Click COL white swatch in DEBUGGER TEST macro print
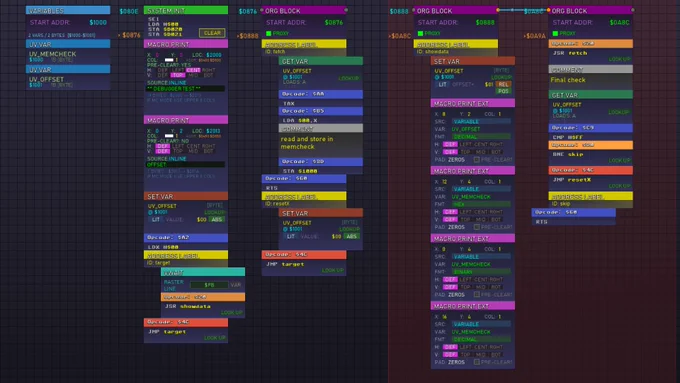680x383 pixels. click(x=169, y=60)
